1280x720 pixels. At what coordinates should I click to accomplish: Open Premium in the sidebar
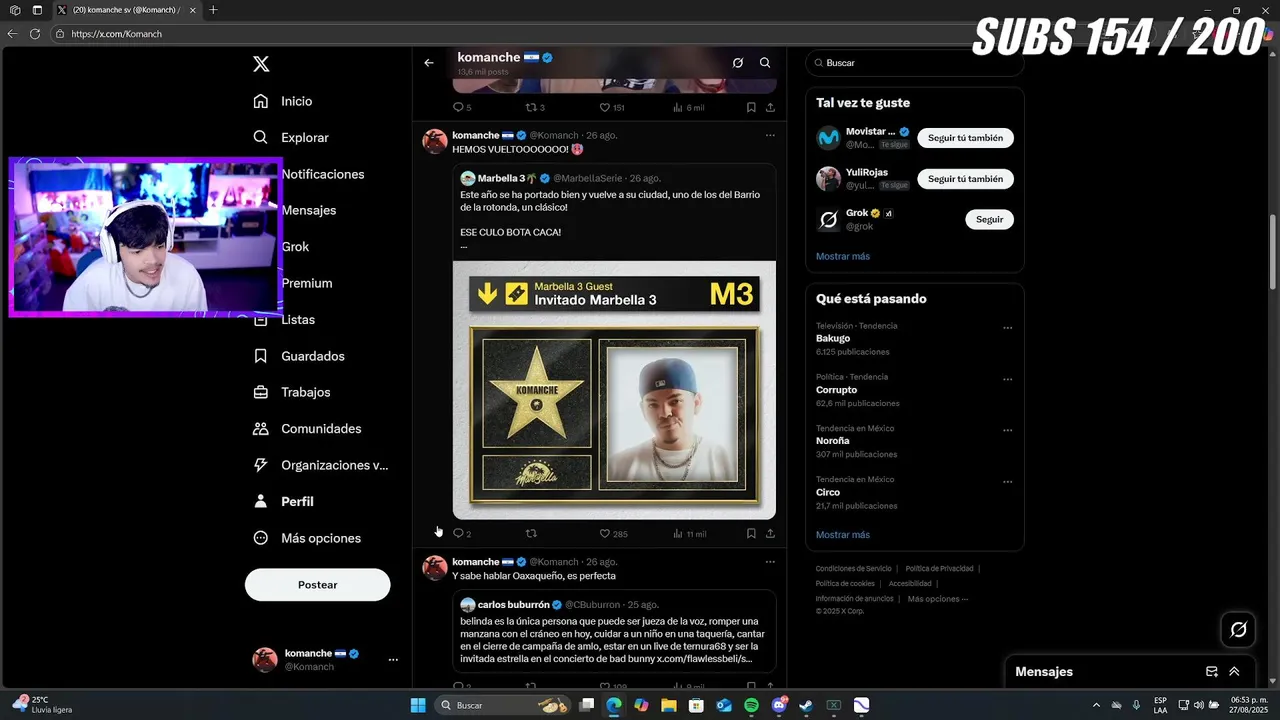click(x=306, y=283)
